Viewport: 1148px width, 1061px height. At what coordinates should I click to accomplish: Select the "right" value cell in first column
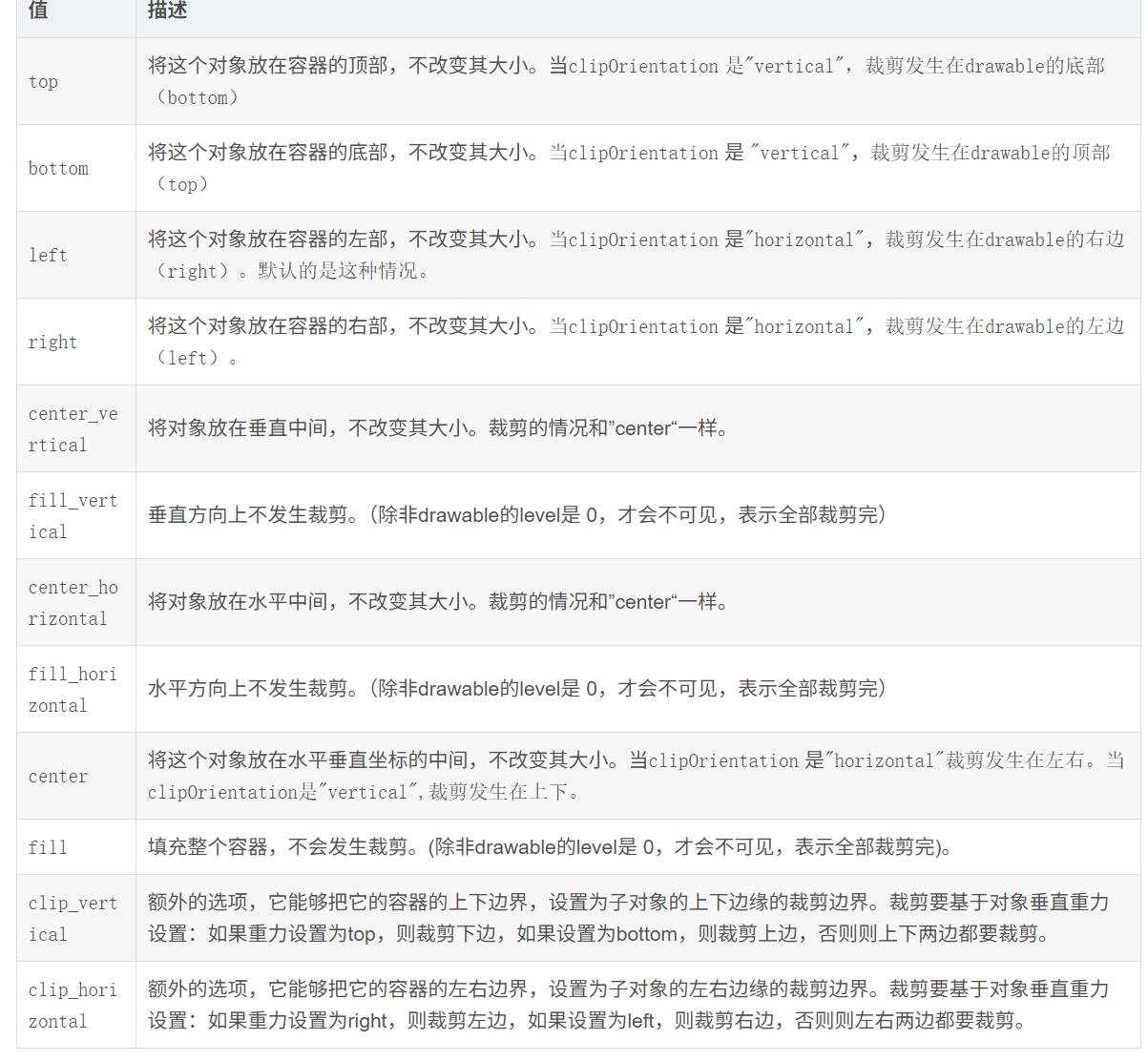[52, 343]
